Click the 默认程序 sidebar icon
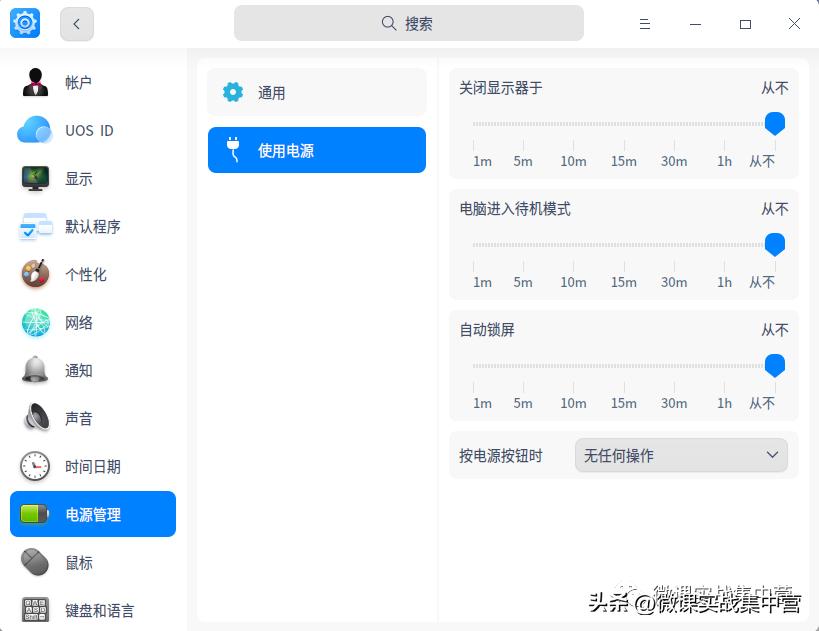Screen dimensions: 819x631 tap(36, 226)
